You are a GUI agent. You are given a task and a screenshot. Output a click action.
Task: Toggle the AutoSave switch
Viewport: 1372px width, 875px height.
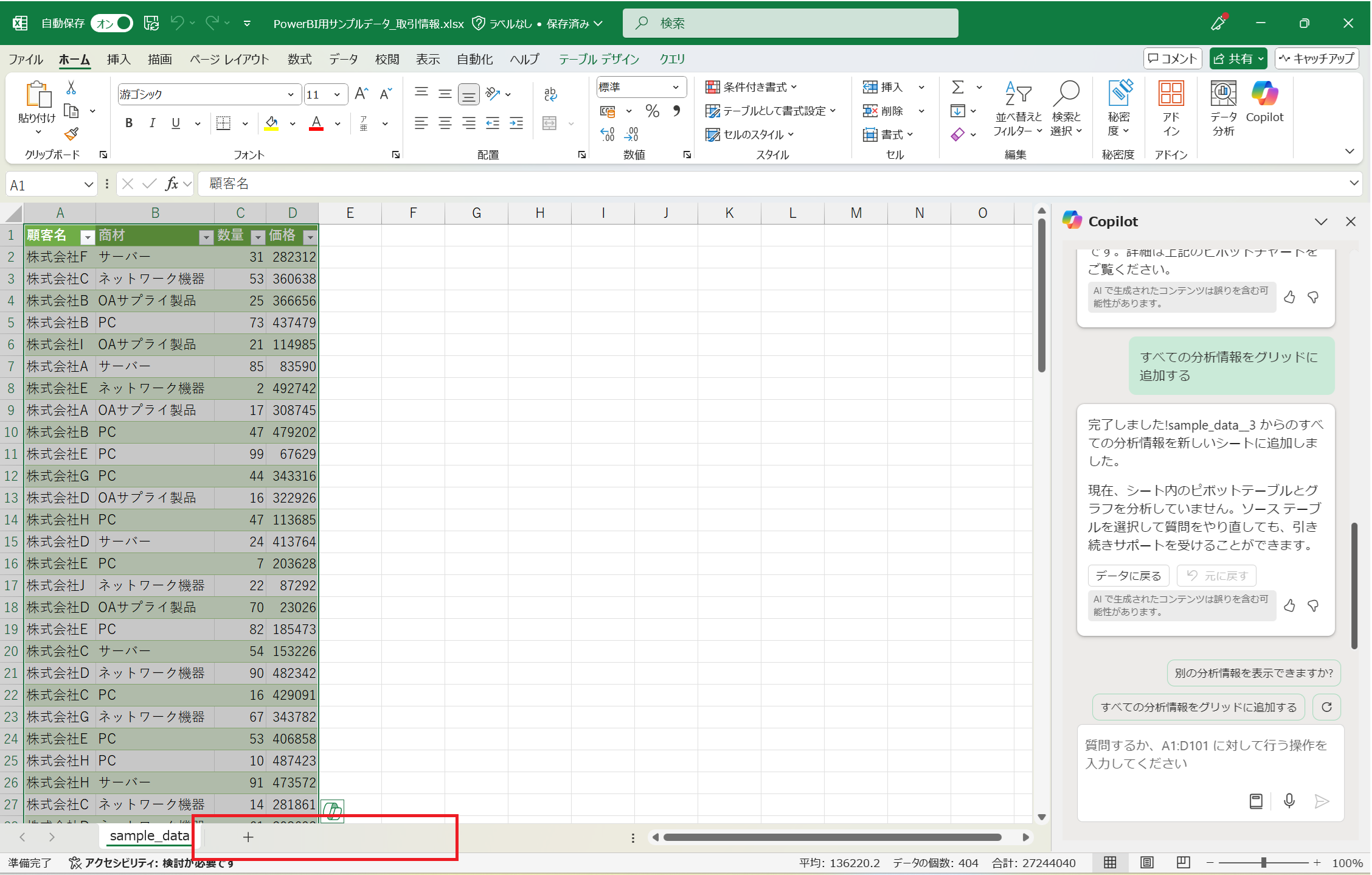click(112, 23)
